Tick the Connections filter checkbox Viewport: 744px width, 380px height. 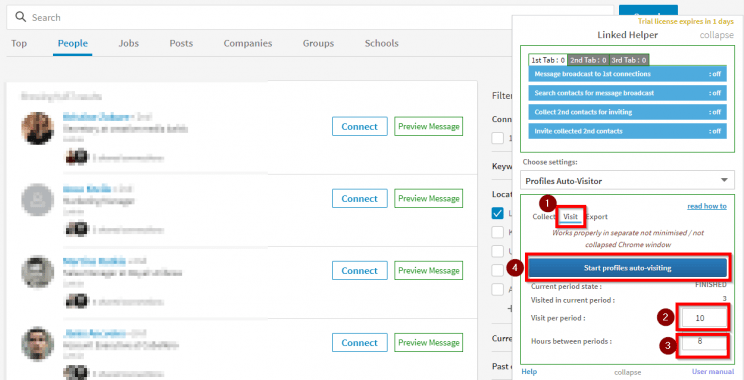pyautogui.click(x=498, y=139)
